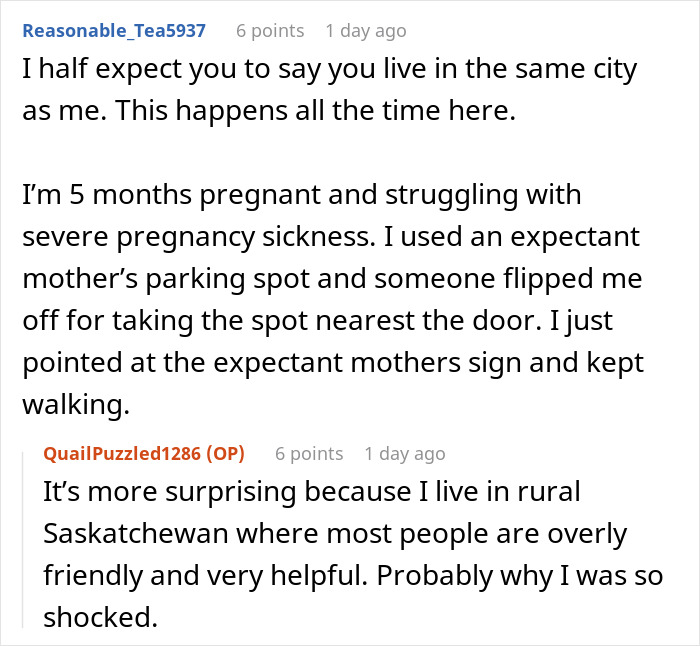Open Reasonable_Tea5937's user profile
Image resolution: width=700 pixels, height=646 pixels.
(113, 30)
